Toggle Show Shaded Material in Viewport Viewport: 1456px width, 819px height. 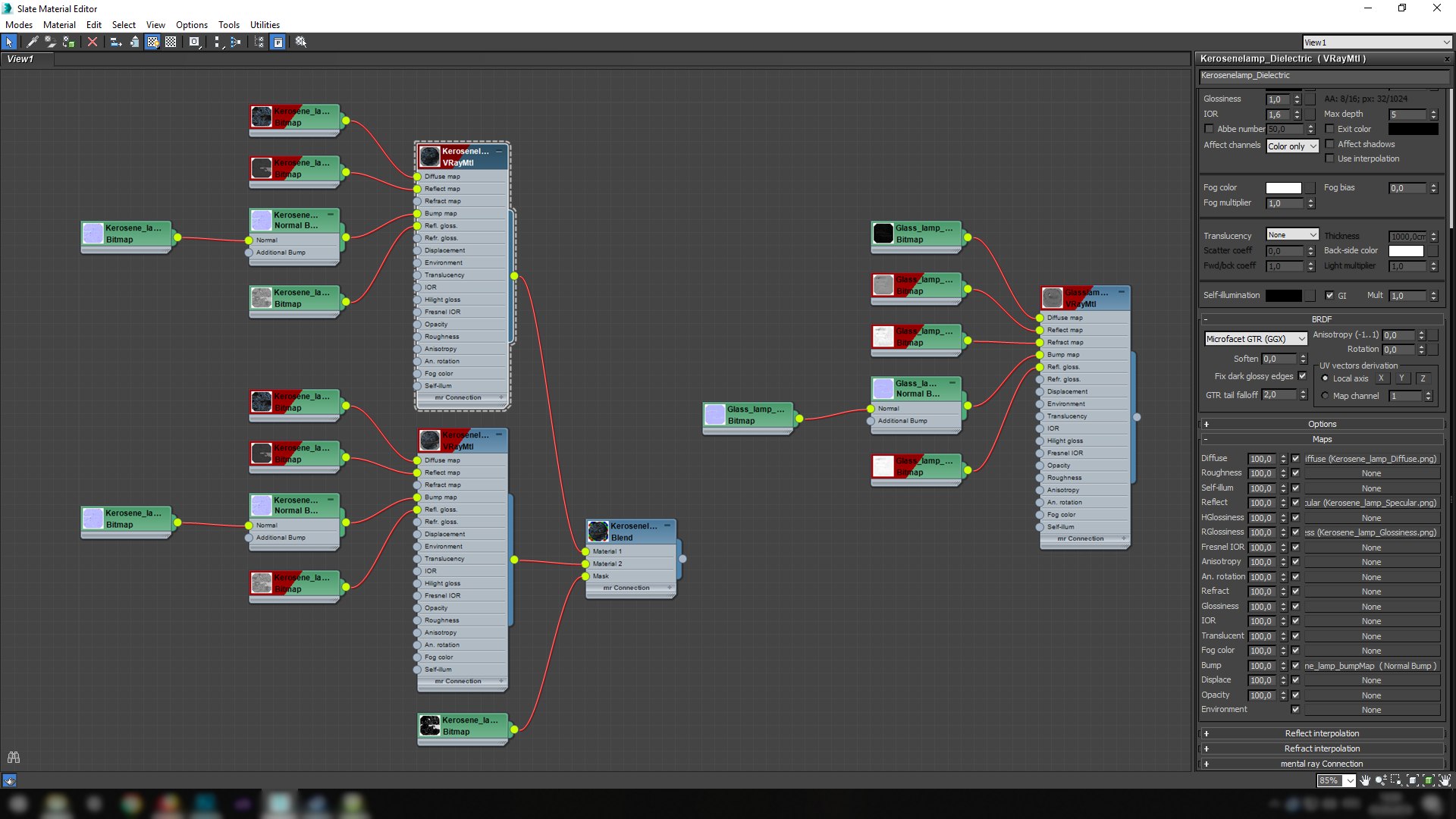click(152, 42)
